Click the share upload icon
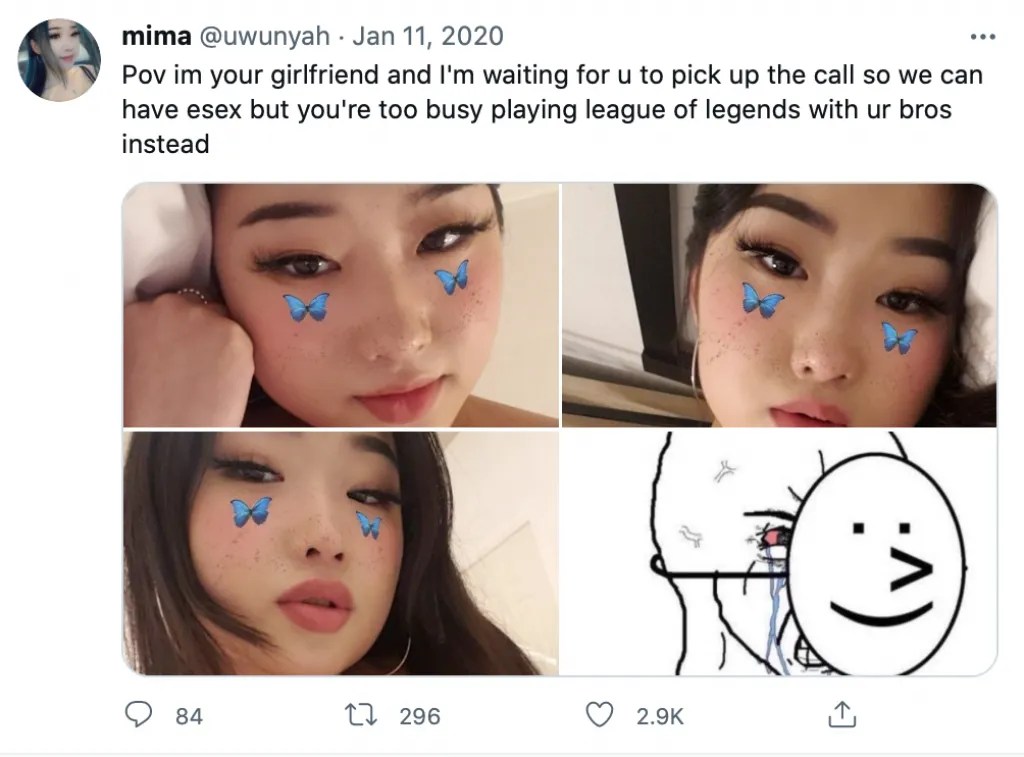Viewport: 1024px width, 757px height. pyautogui.click(x=841, y=715)
